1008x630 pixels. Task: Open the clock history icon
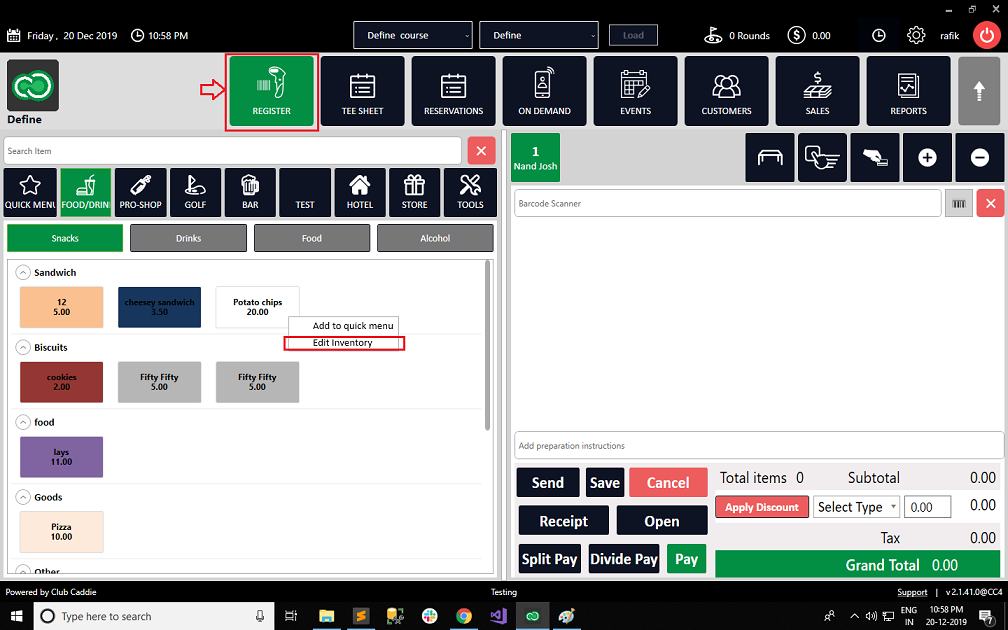(x=878, y=35)
